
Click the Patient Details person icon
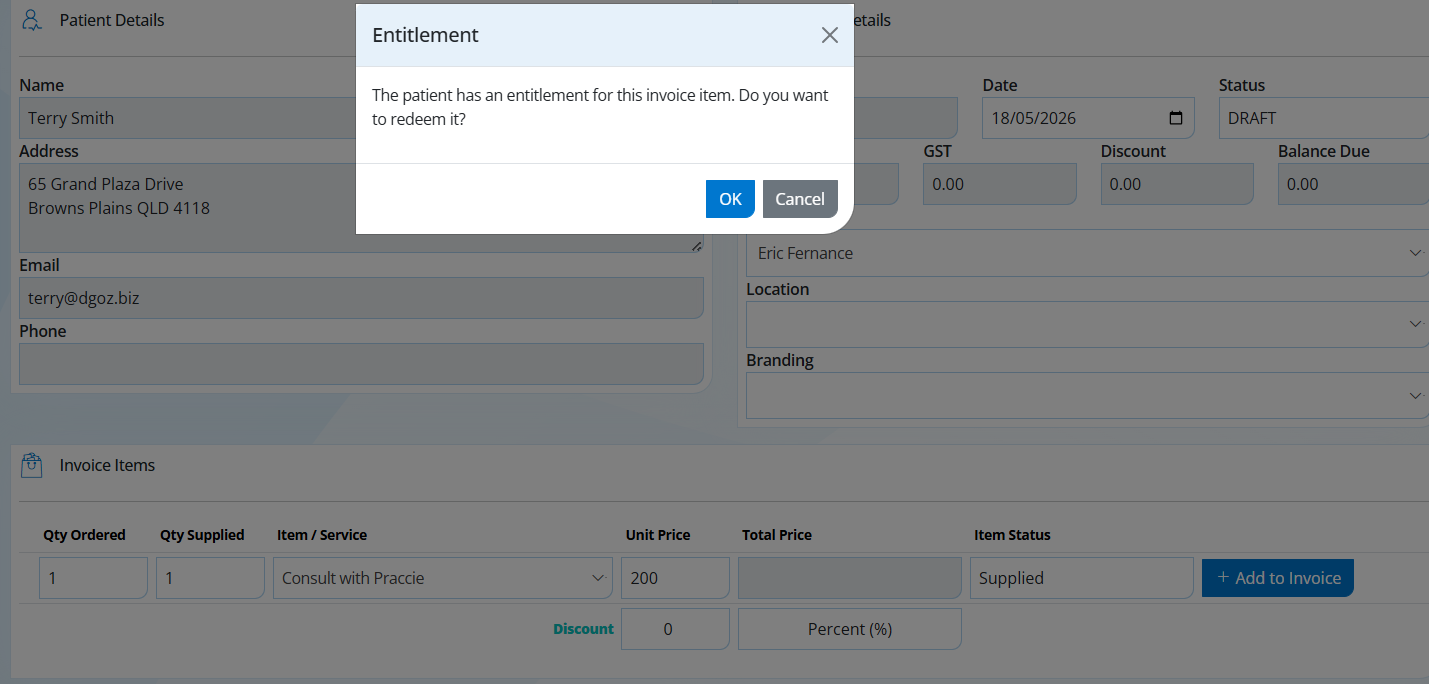pos(33,20)
